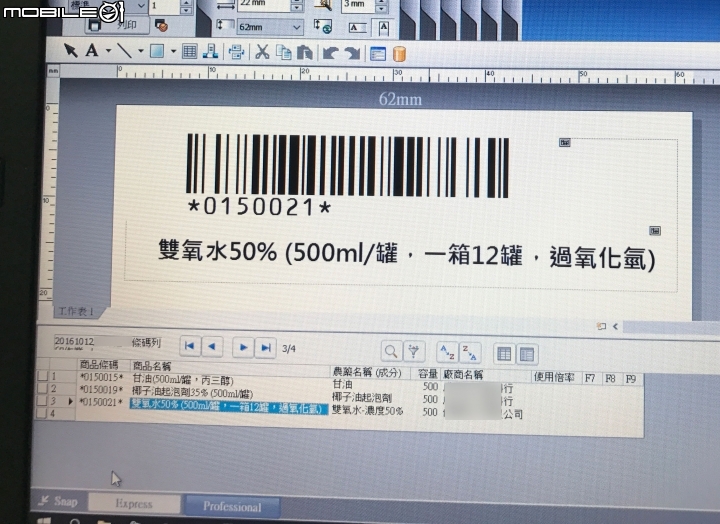Open the text tool dropdown arrow
The width and height of the screenshot is (720, 524).
point(108,51)
